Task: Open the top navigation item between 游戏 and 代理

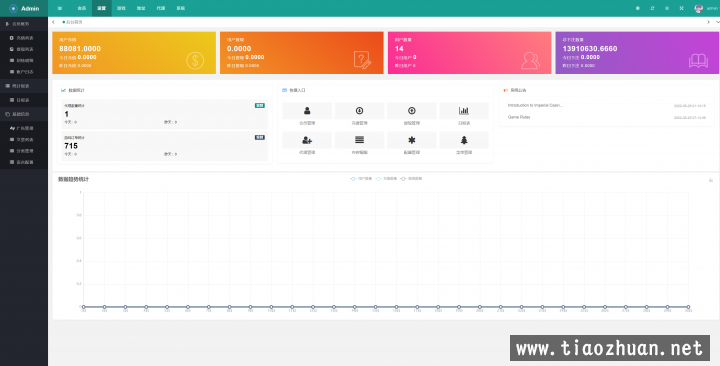Action: click(x=141, y=8)
